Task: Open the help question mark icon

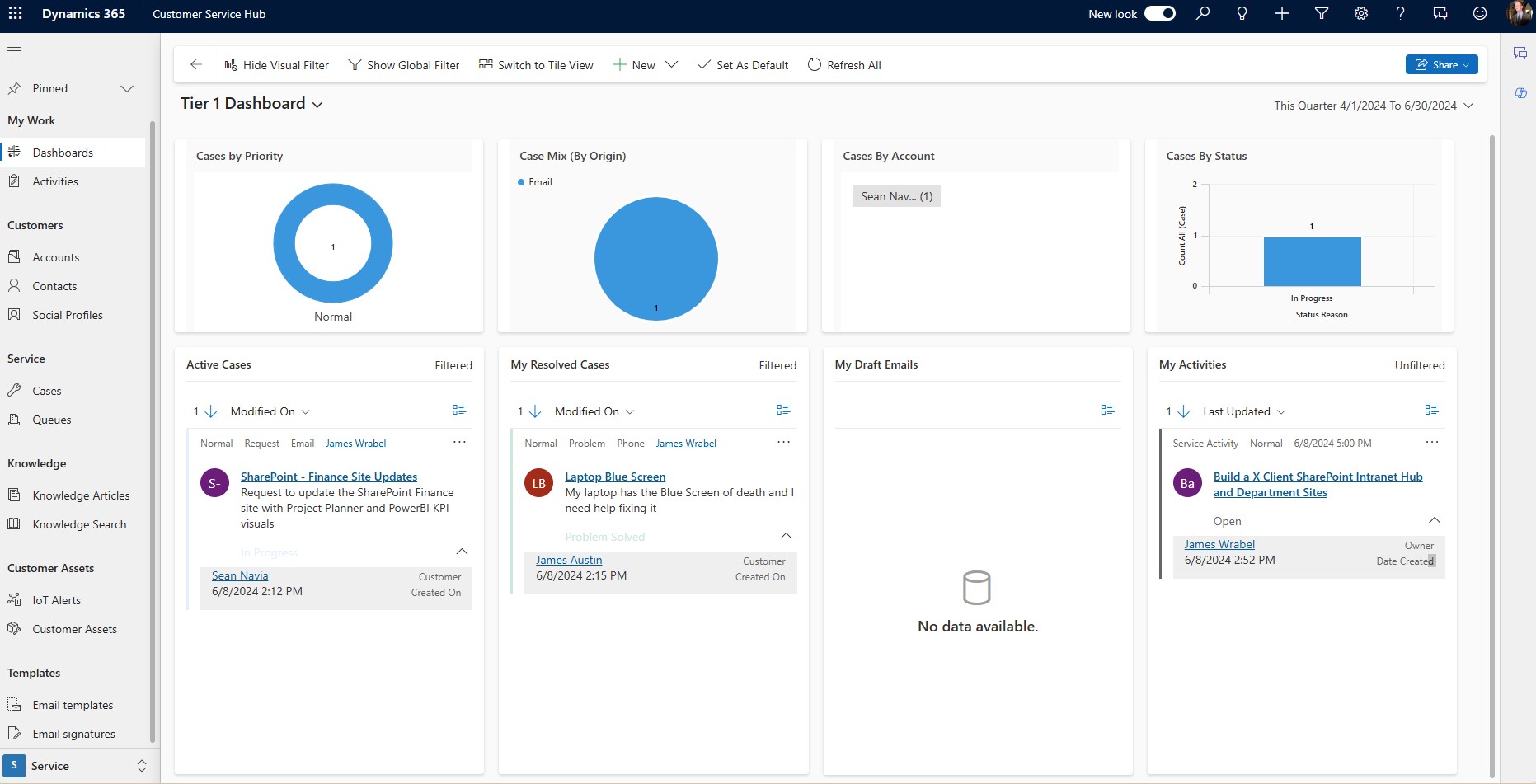Action: pos(1400,13)
